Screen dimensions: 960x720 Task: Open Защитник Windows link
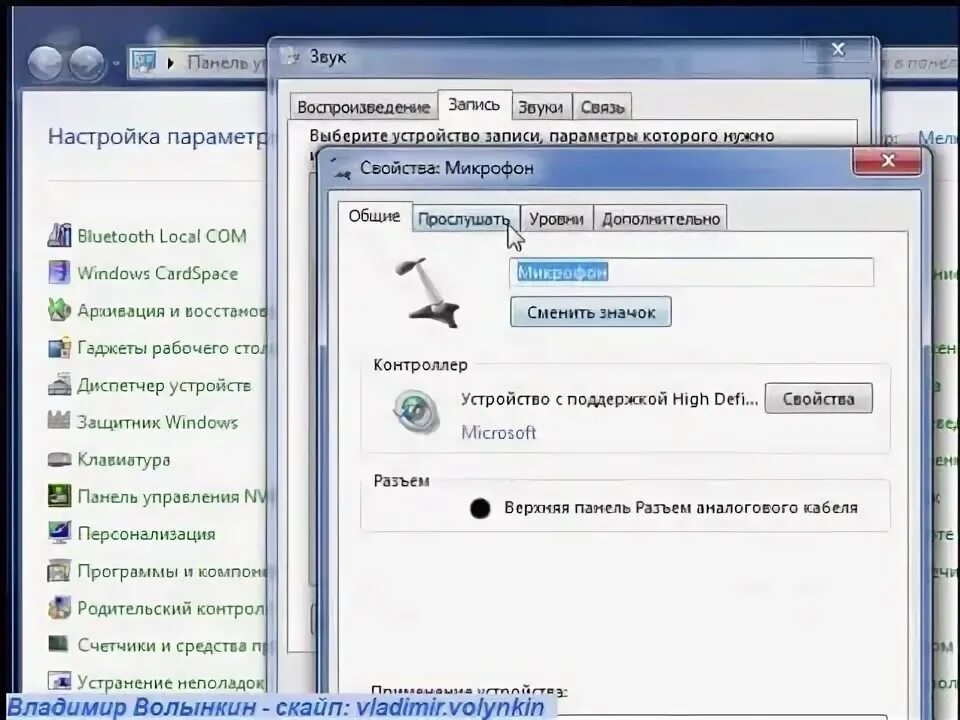[157, 422]
